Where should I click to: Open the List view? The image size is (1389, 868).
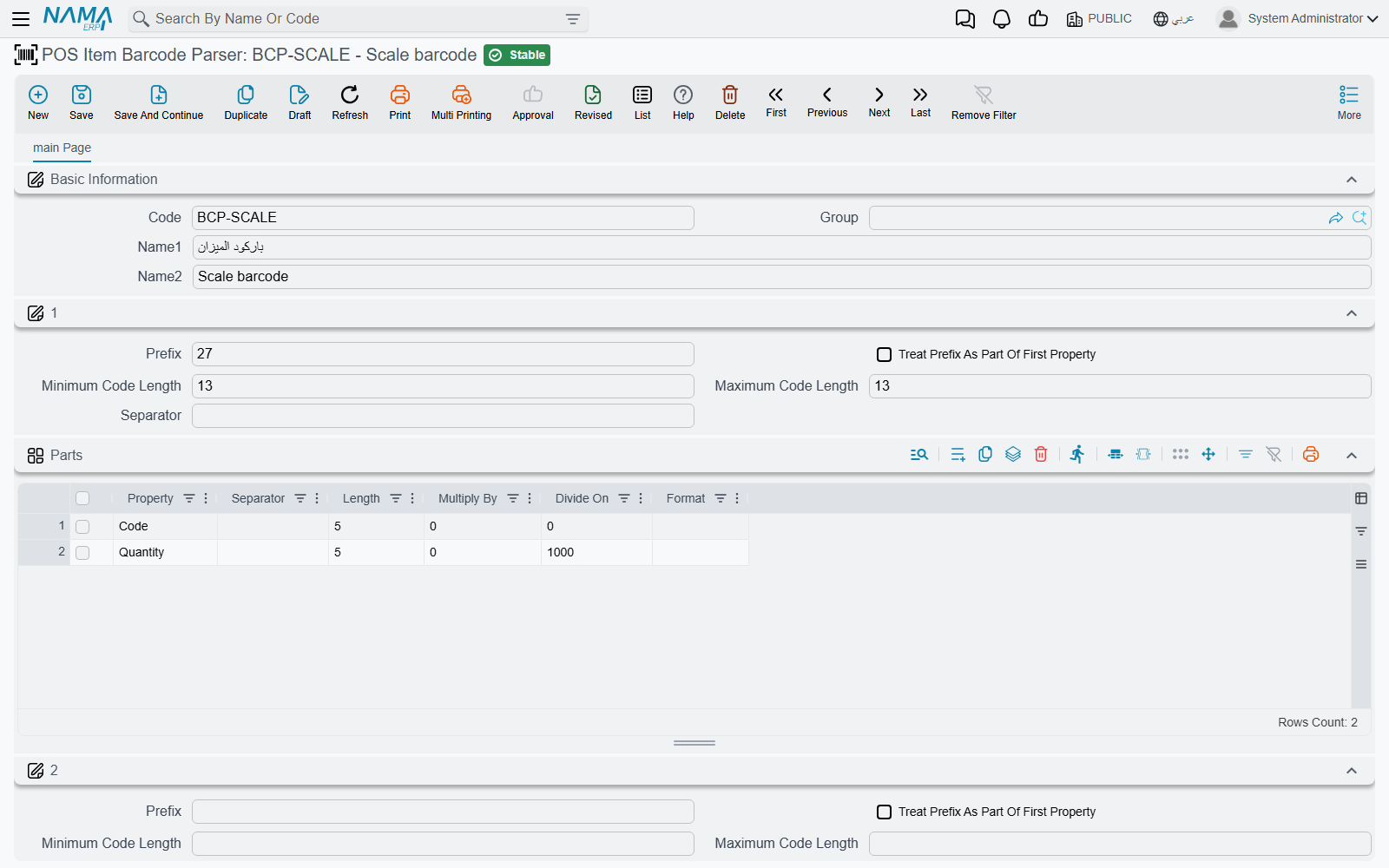tap(642, 102)
